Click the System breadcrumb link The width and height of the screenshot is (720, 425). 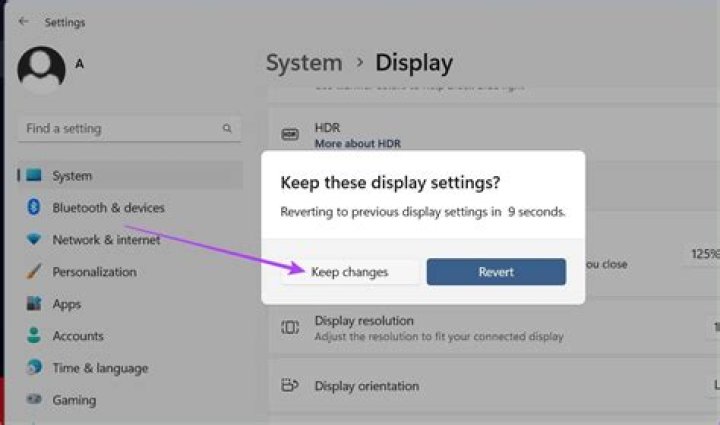tap(304, 62)
